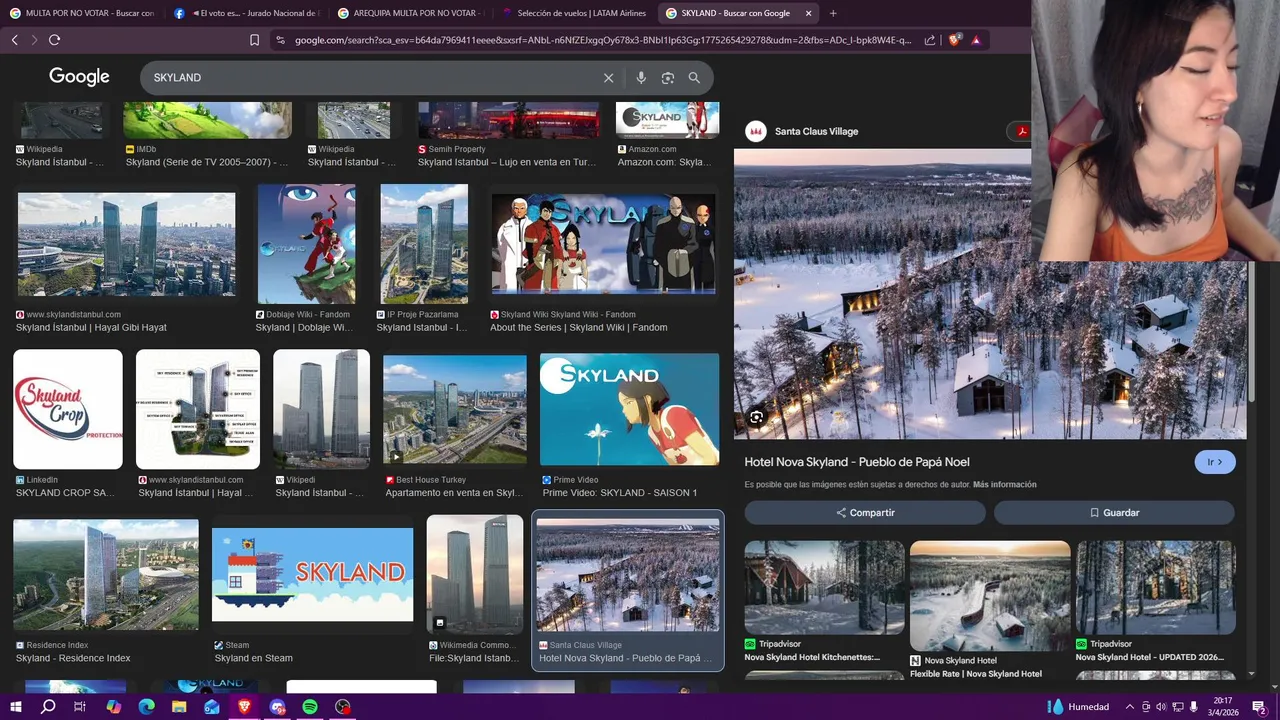Open Skyland Crop LinkedIn logo thumbnail
The width and height of the screenshot is (1280, 720).
pos(68,409)
